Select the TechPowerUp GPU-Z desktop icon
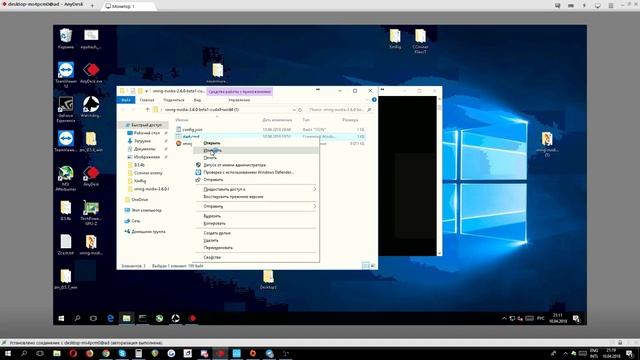Image resolution: width=640 pixels, height=360 pixels. tap(91, 212)
